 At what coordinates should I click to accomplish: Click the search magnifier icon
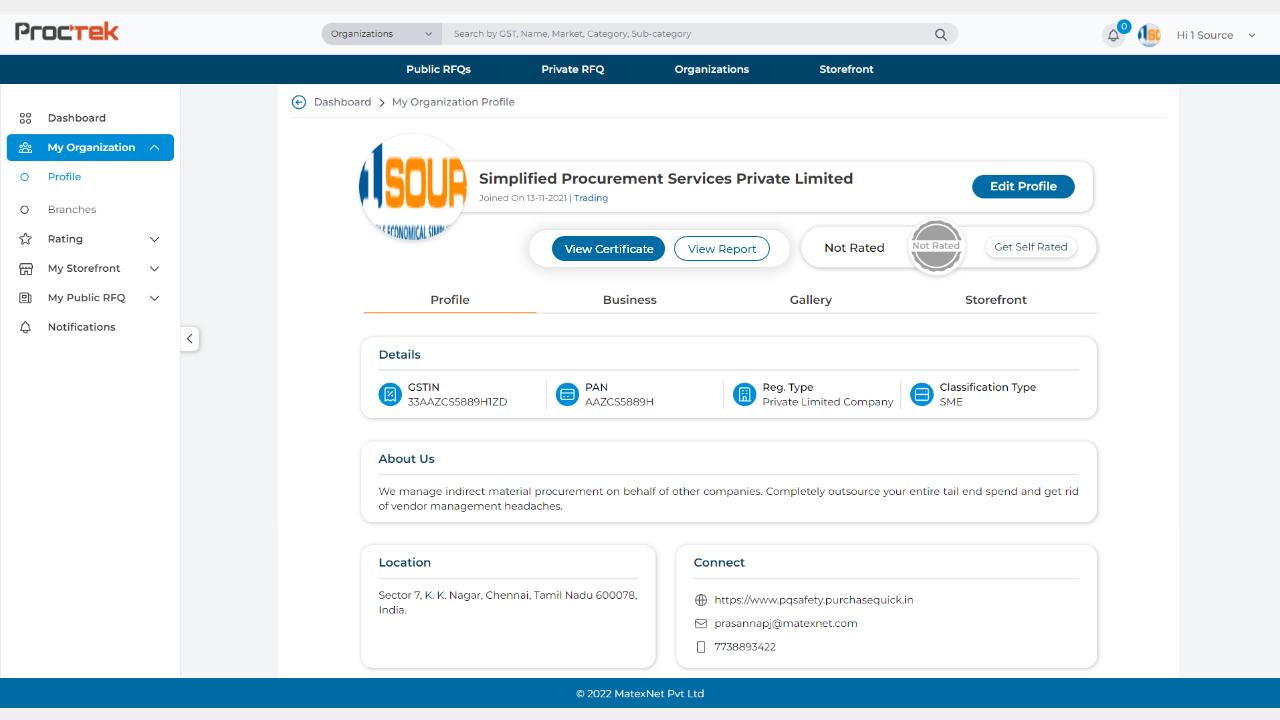click(940, 34)
